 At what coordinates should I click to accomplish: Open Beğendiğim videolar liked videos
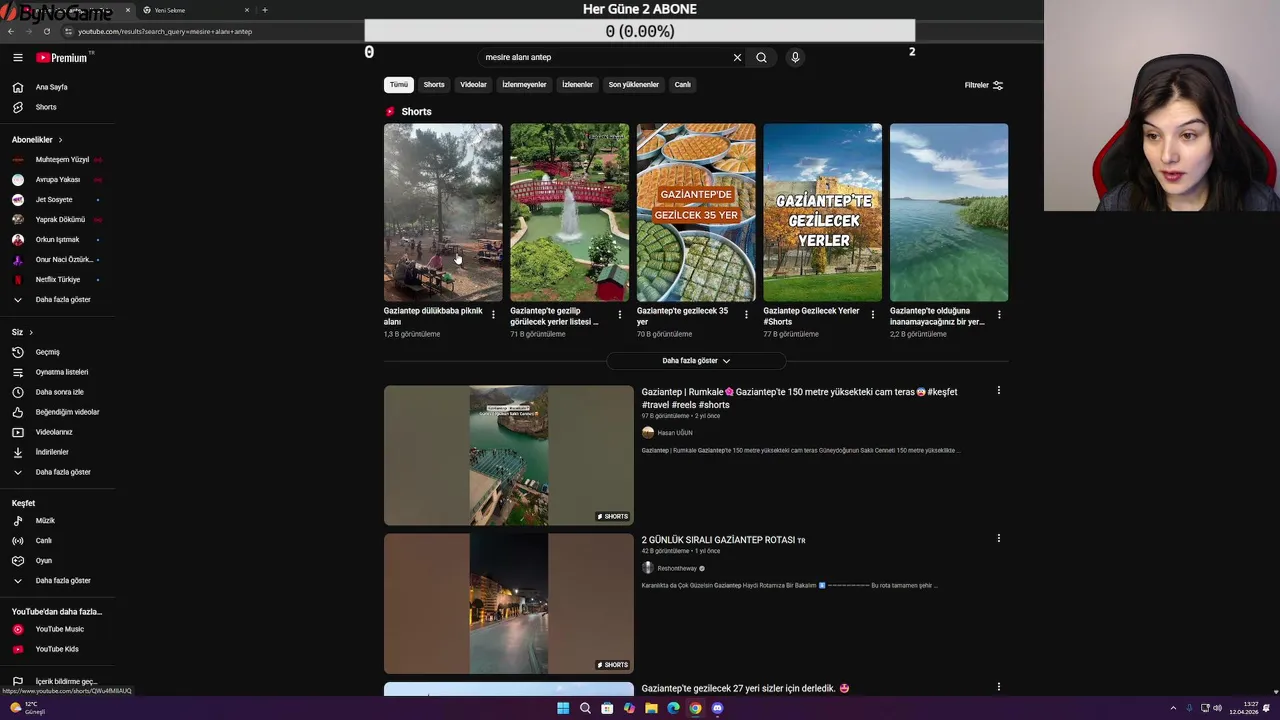tap(67, 412)
